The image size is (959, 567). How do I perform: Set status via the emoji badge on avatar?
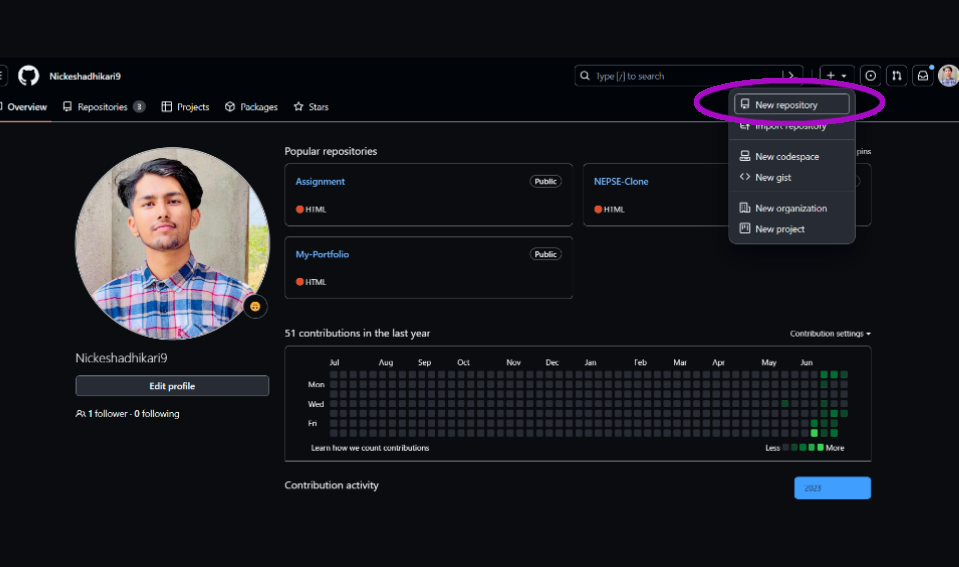tap(255, 306)
